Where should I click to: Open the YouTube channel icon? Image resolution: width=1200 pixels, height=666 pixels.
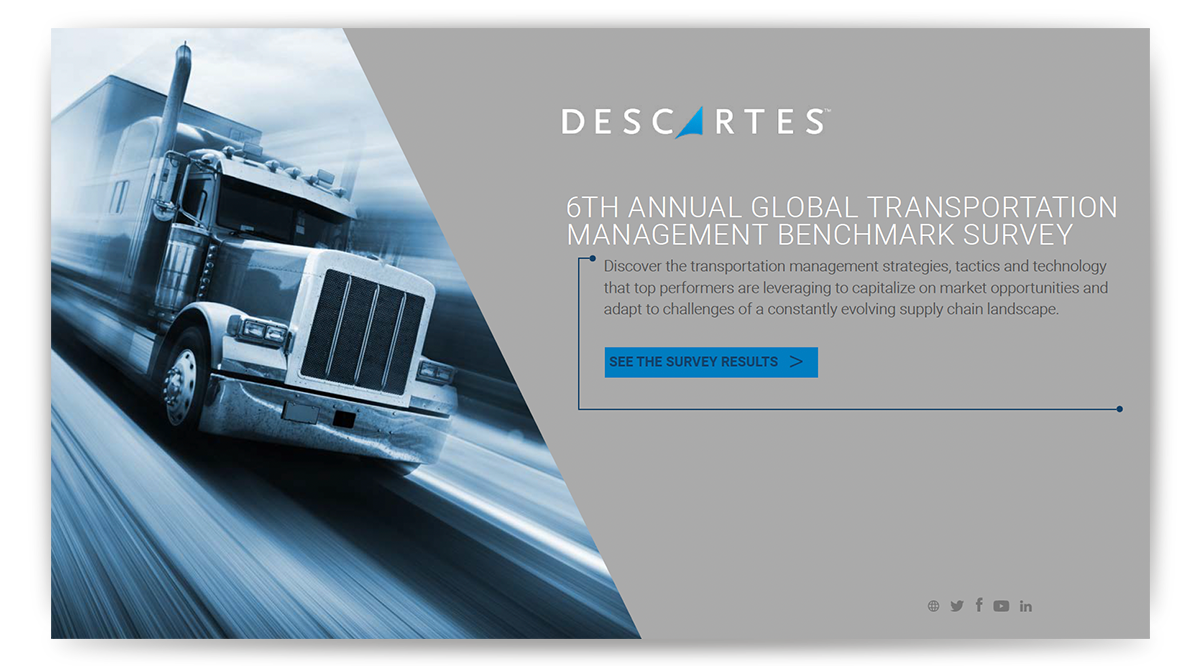pyautogui.click(x=1001, y=606)
